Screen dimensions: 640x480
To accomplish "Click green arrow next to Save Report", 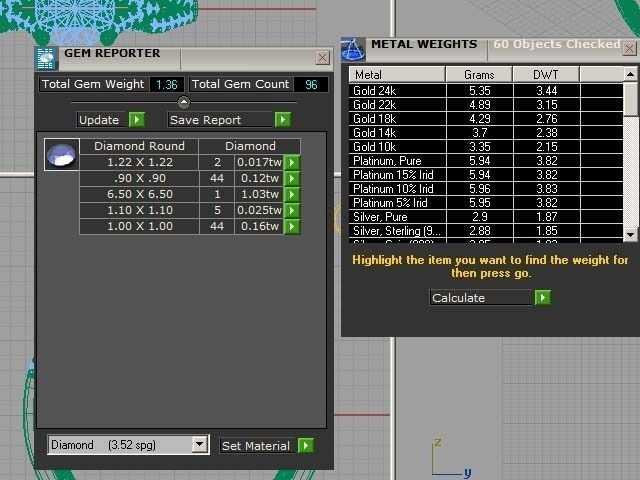I will (x=282, y=120).
